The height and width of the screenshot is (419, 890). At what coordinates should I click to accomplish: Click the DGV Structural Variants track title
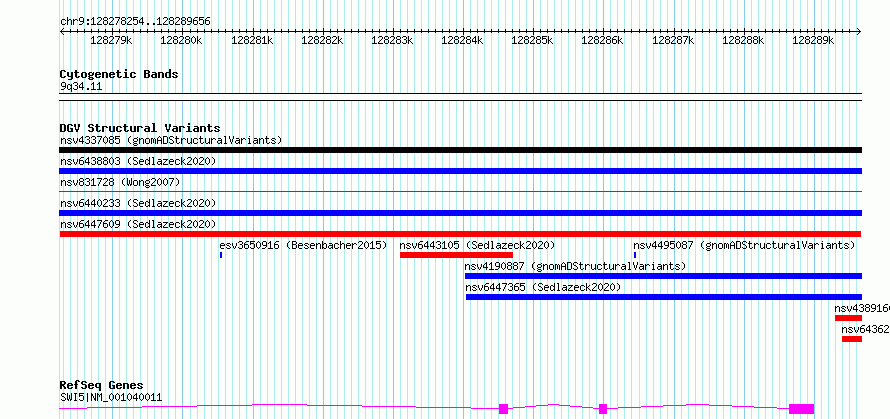(140, 128)
